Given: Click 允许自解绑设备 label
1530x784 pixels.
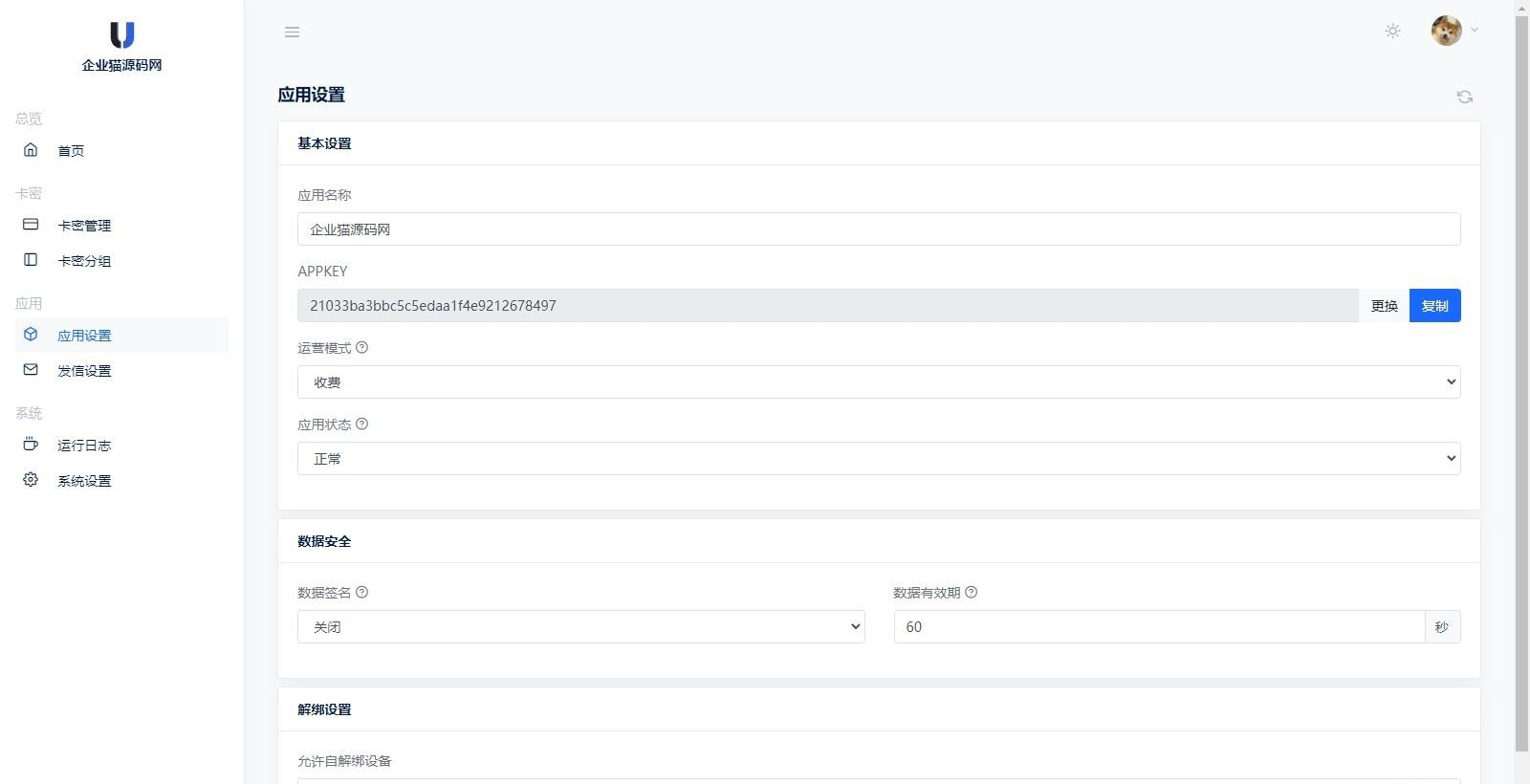Looking at the screenshot, I should [344, 761].
